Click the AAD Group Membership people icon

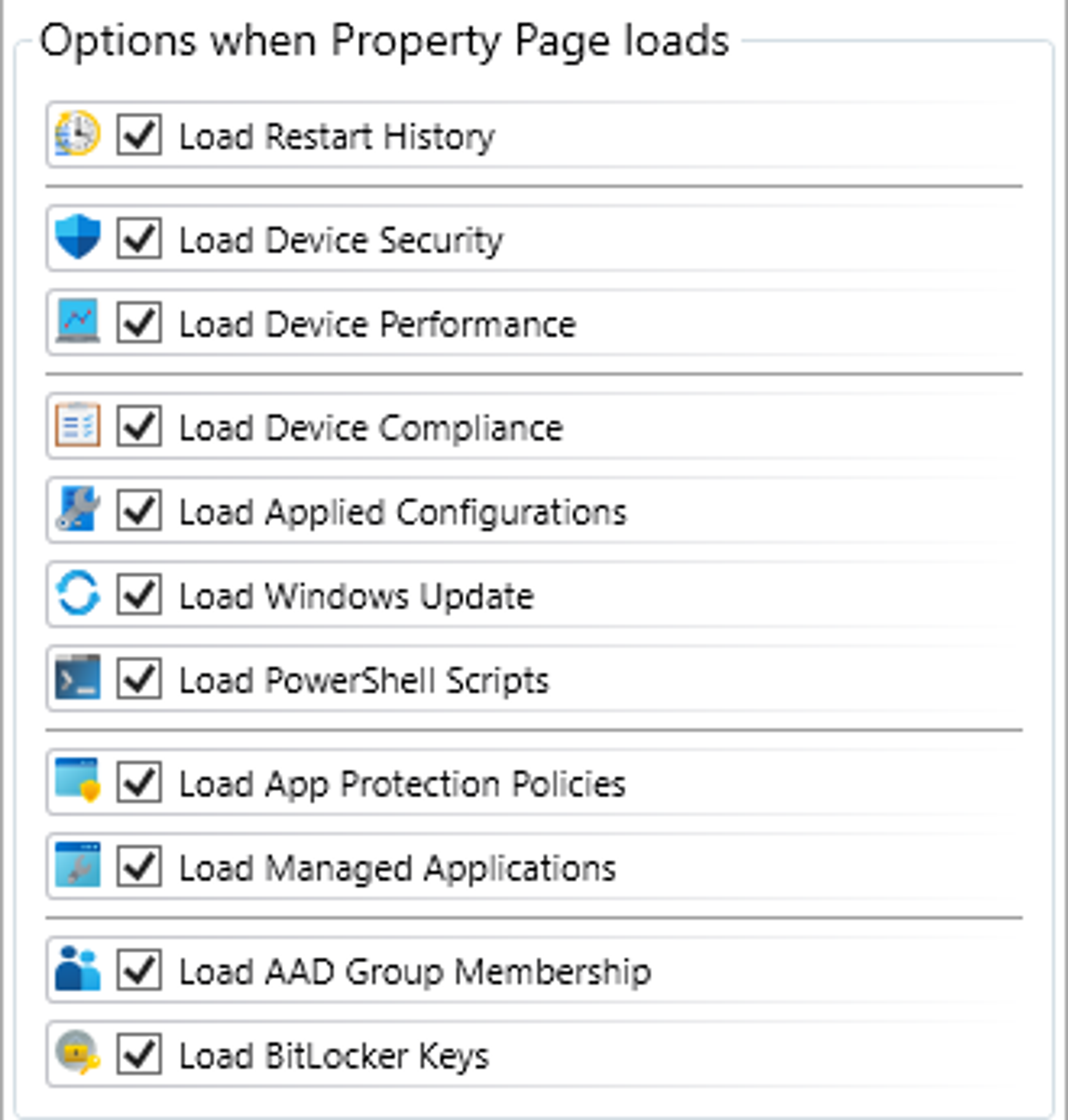(x=77, y=969)
